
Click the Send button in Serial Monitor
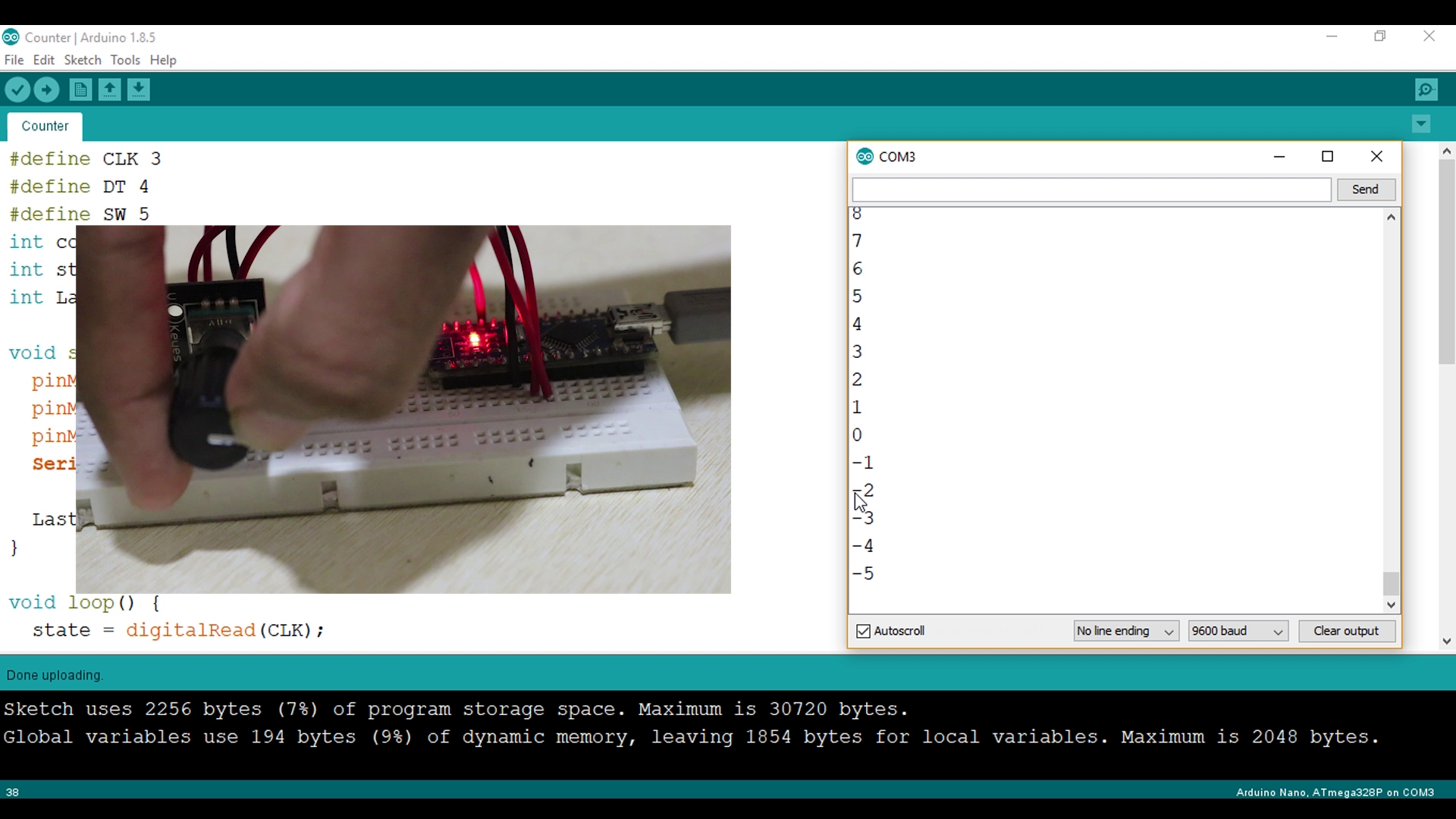coord(1365,189)
